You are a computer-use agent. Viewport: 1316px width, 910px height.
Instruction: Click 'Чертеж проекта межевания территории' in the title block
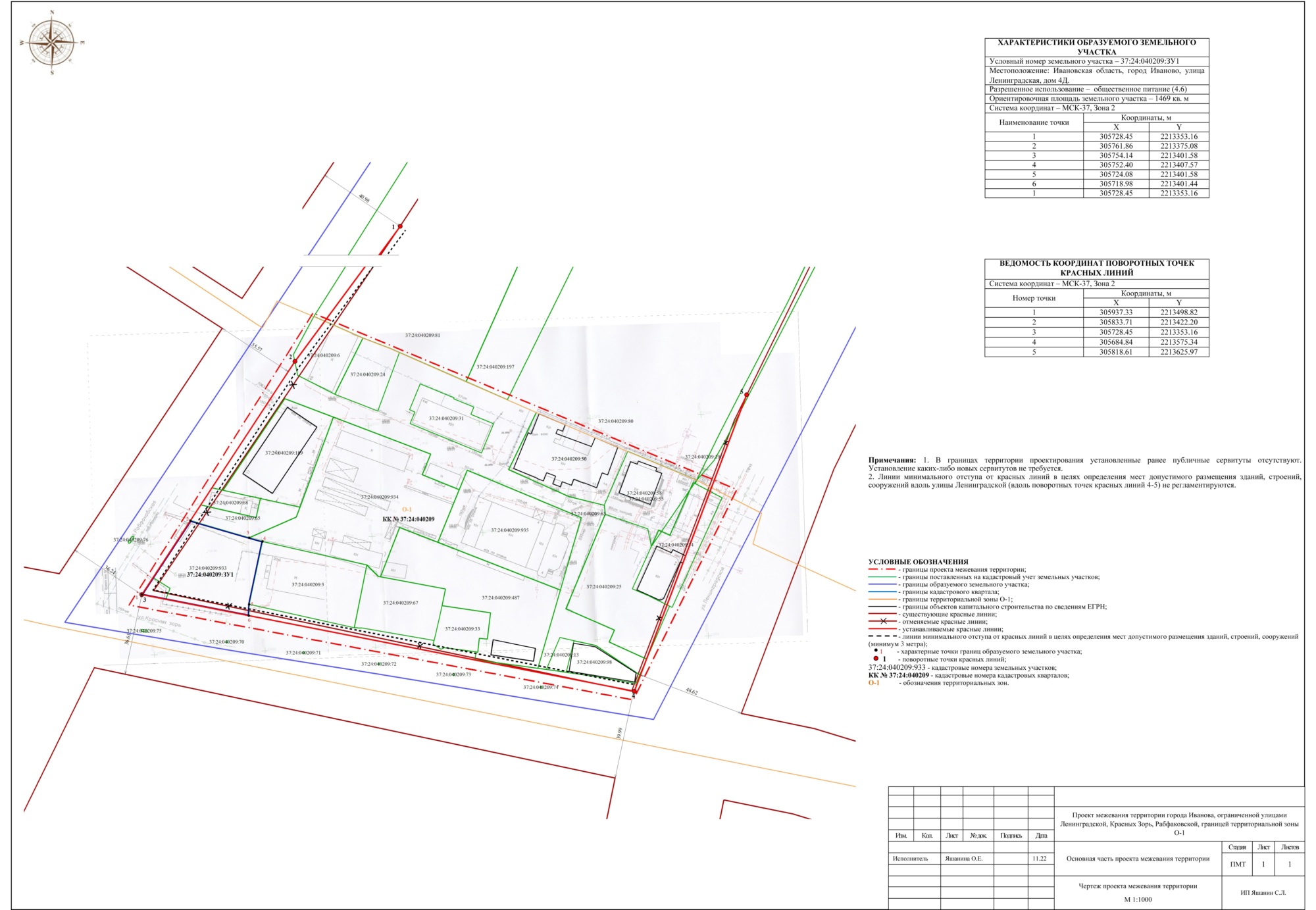click(x=1138, y=886)
